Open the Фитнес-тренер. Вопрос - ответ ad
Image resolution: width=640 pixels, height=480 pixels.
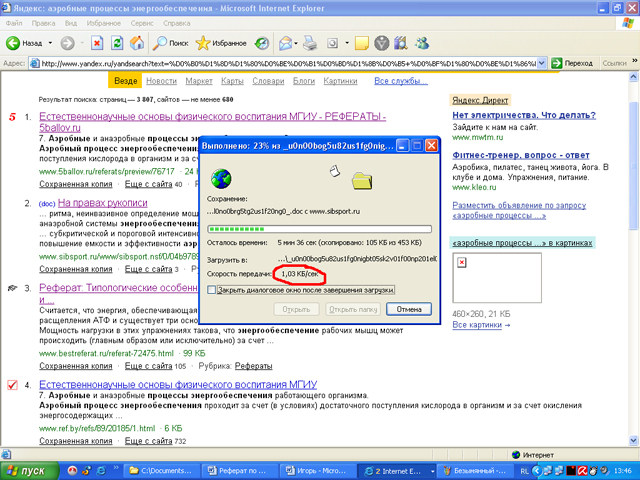pos(521,155)
